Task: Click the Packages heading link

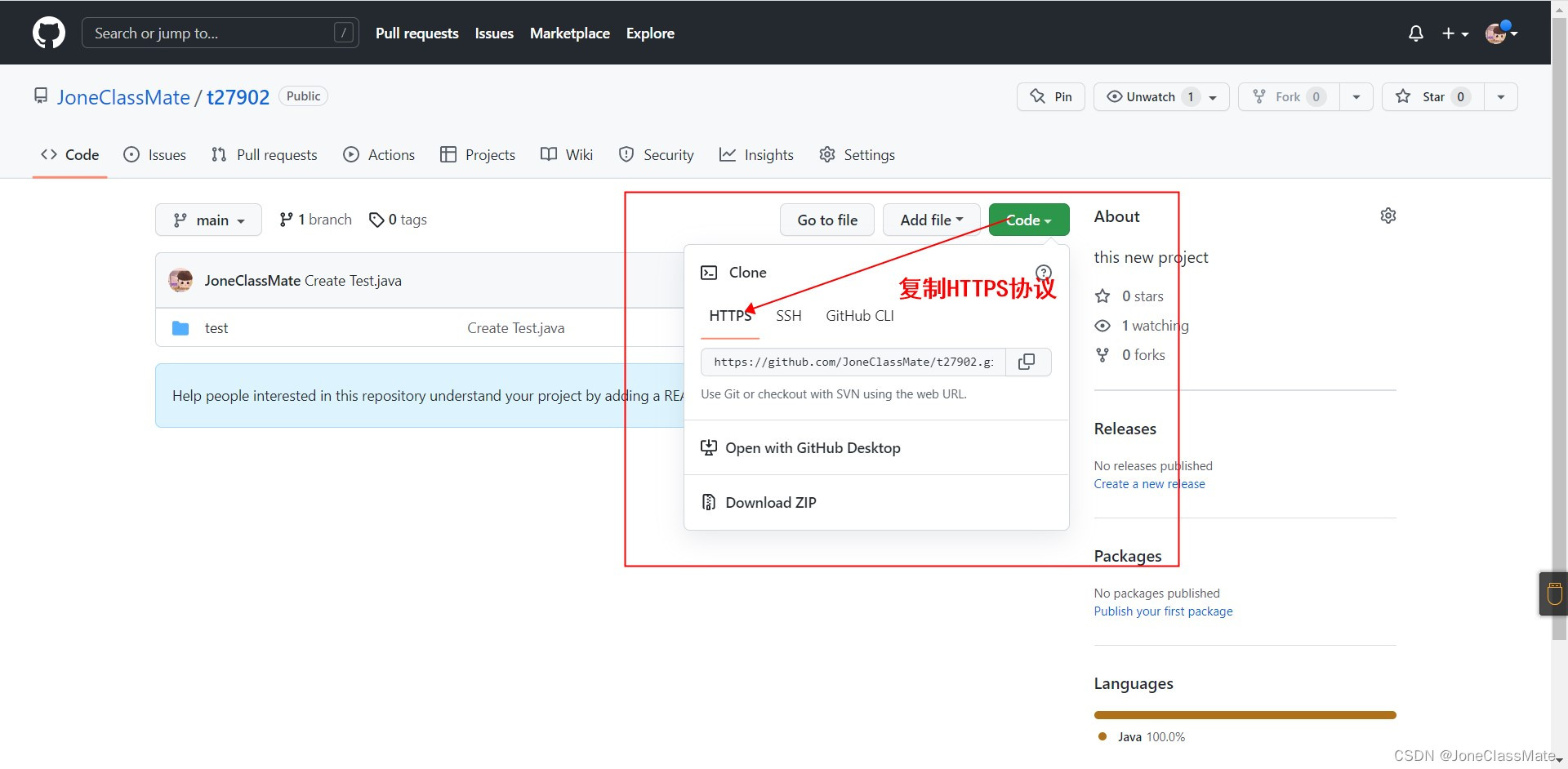Action: coord(1128,556)
